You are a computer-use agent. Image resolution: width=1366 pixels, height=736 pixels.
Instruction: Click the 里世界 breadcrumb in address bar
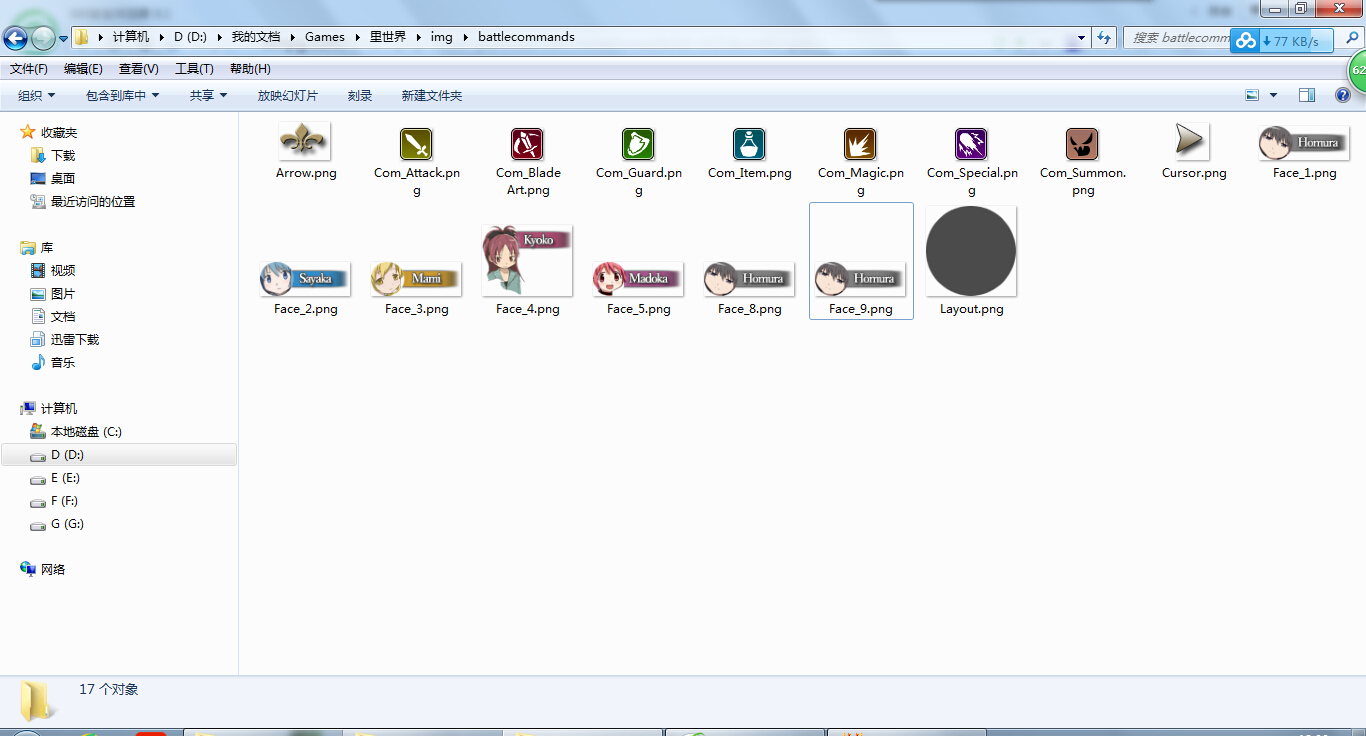point(388,37)
